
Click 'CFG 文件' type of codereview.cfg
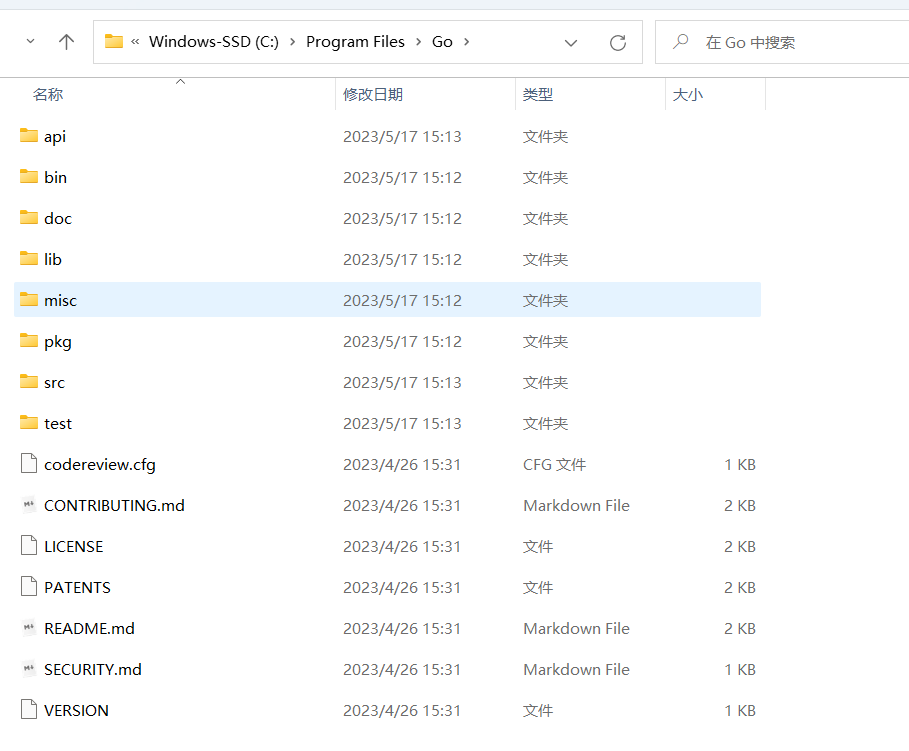point(554,465)
